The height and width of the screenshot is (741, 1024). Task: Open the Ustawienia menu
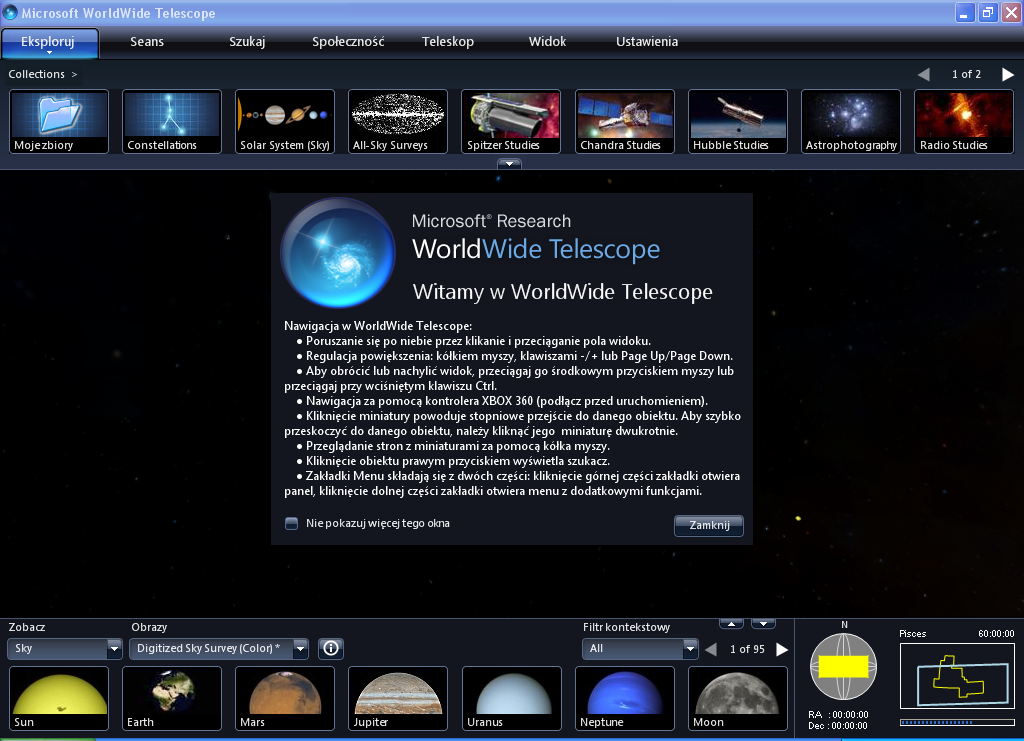coord(646,42)
